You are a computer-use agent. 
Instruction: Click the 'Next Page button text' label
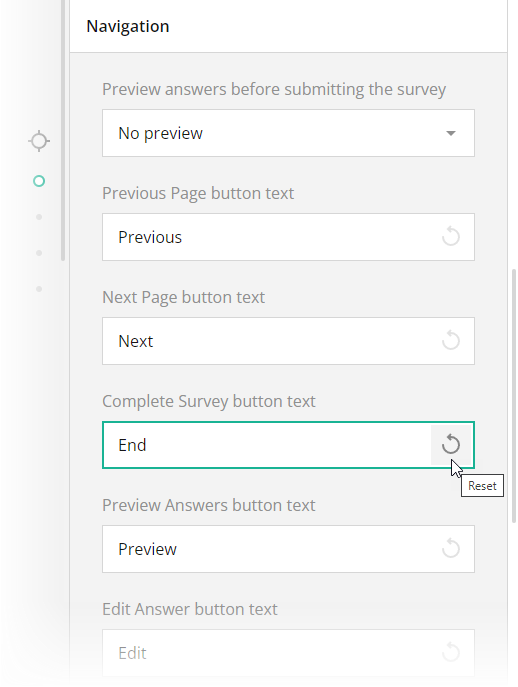183,297
